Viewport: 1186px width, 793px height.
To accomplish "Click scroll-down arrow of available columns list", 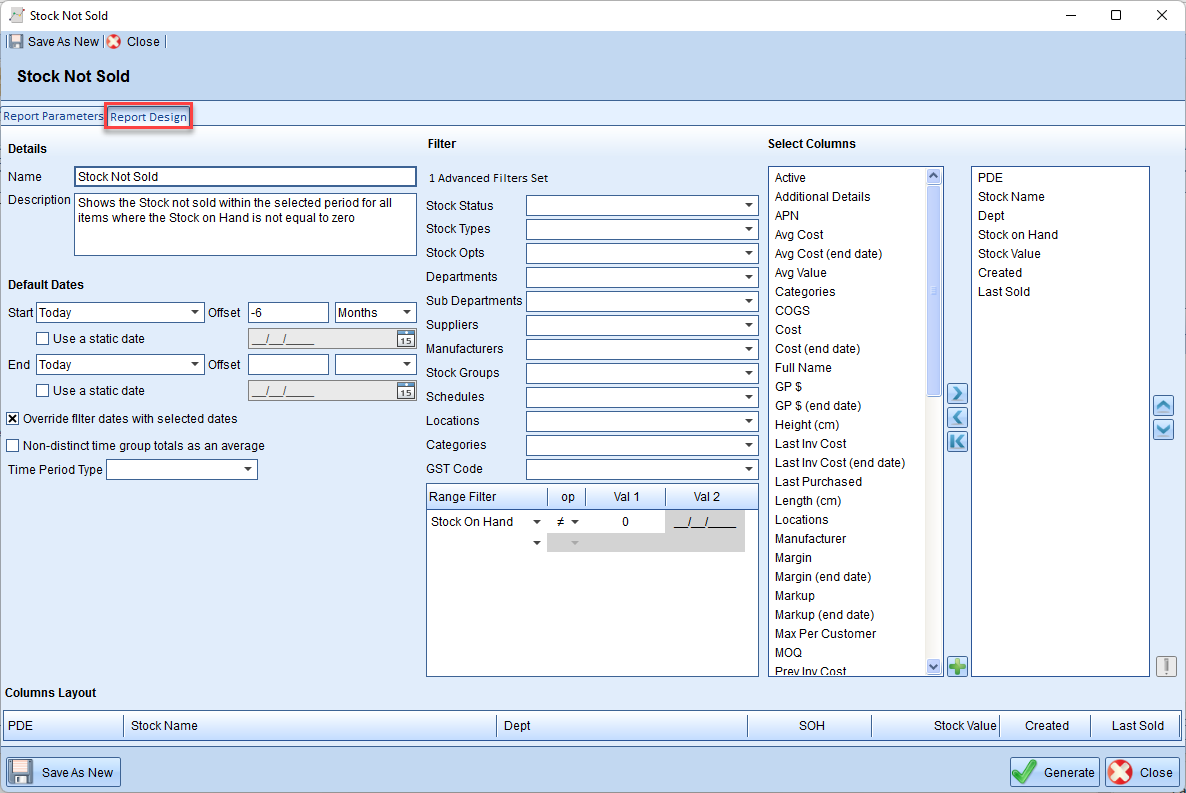I will 933,667.
